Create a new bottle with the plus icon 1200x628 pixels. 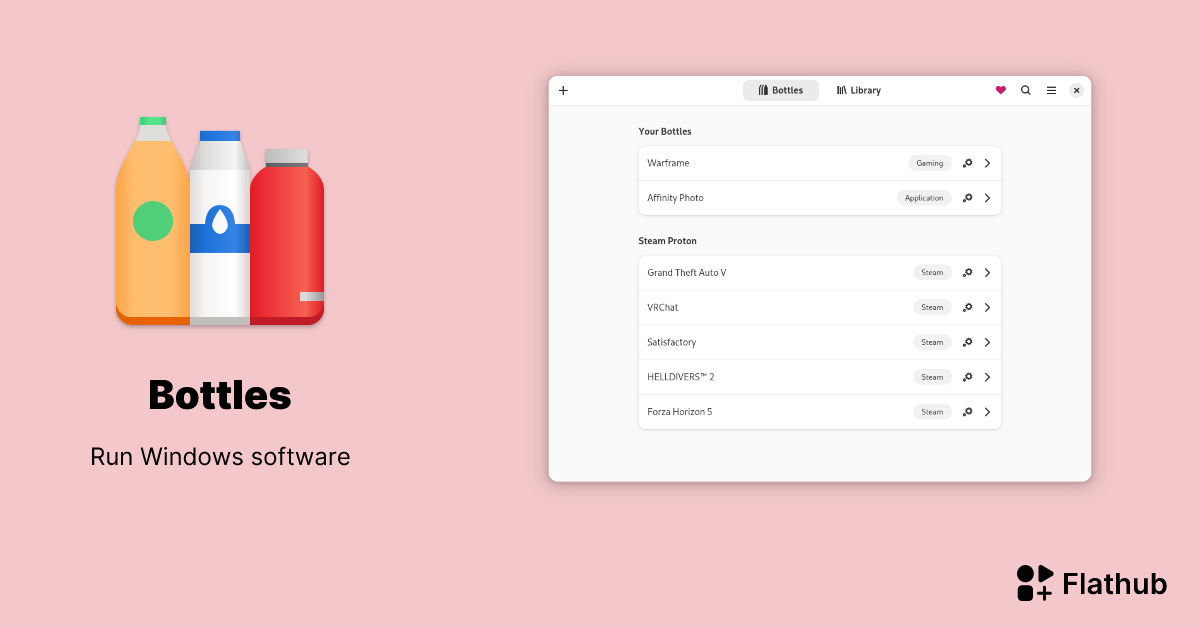pyautogui.click(x=563, y=90)
